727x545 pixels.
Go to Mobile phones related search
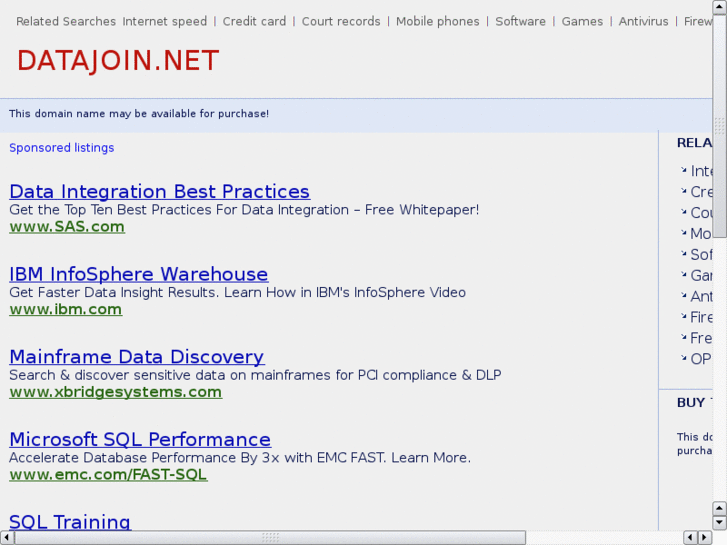437,21
